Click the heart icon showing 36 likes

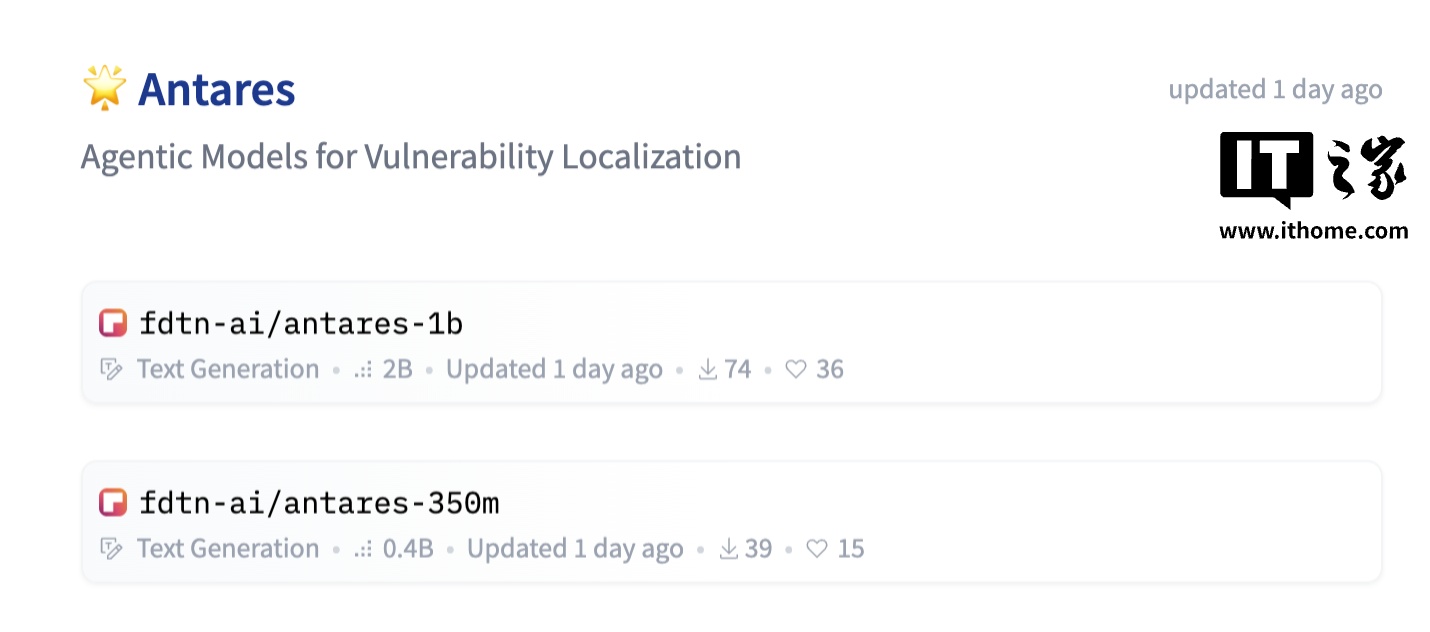796,370
